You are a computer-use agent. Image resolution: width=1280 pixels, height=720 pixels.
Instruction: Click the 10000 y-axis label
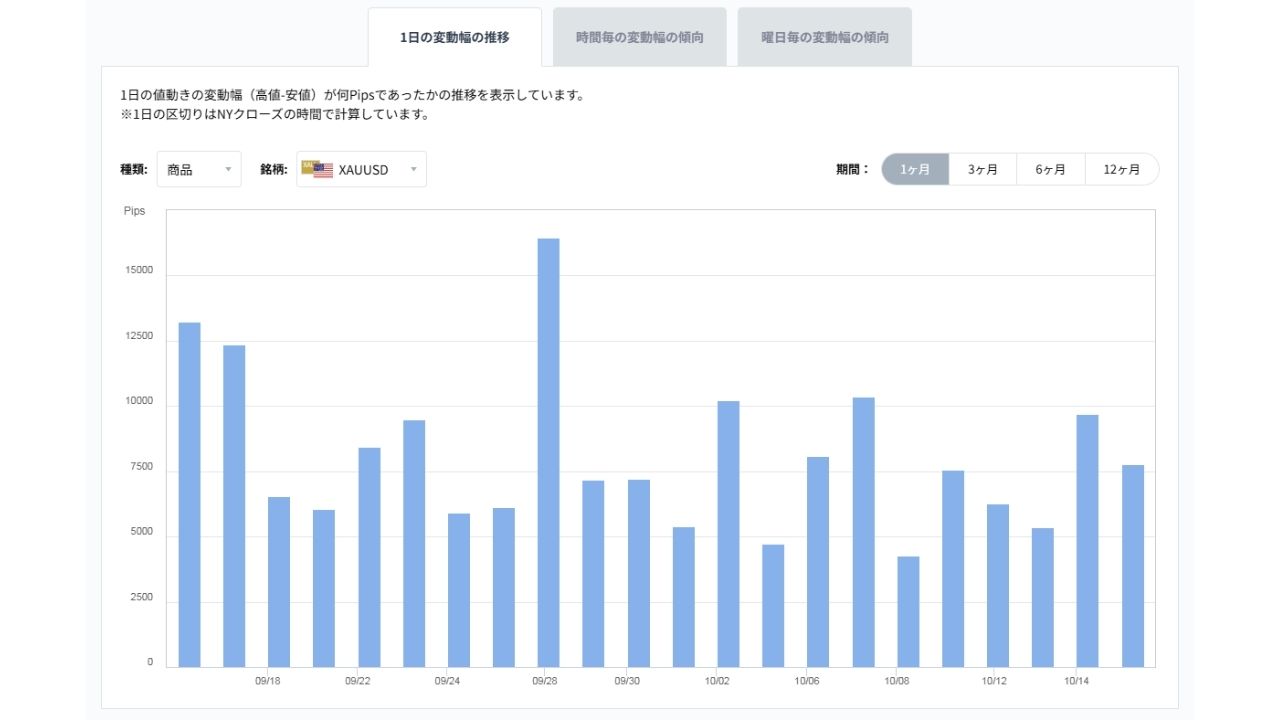[139, 402]
